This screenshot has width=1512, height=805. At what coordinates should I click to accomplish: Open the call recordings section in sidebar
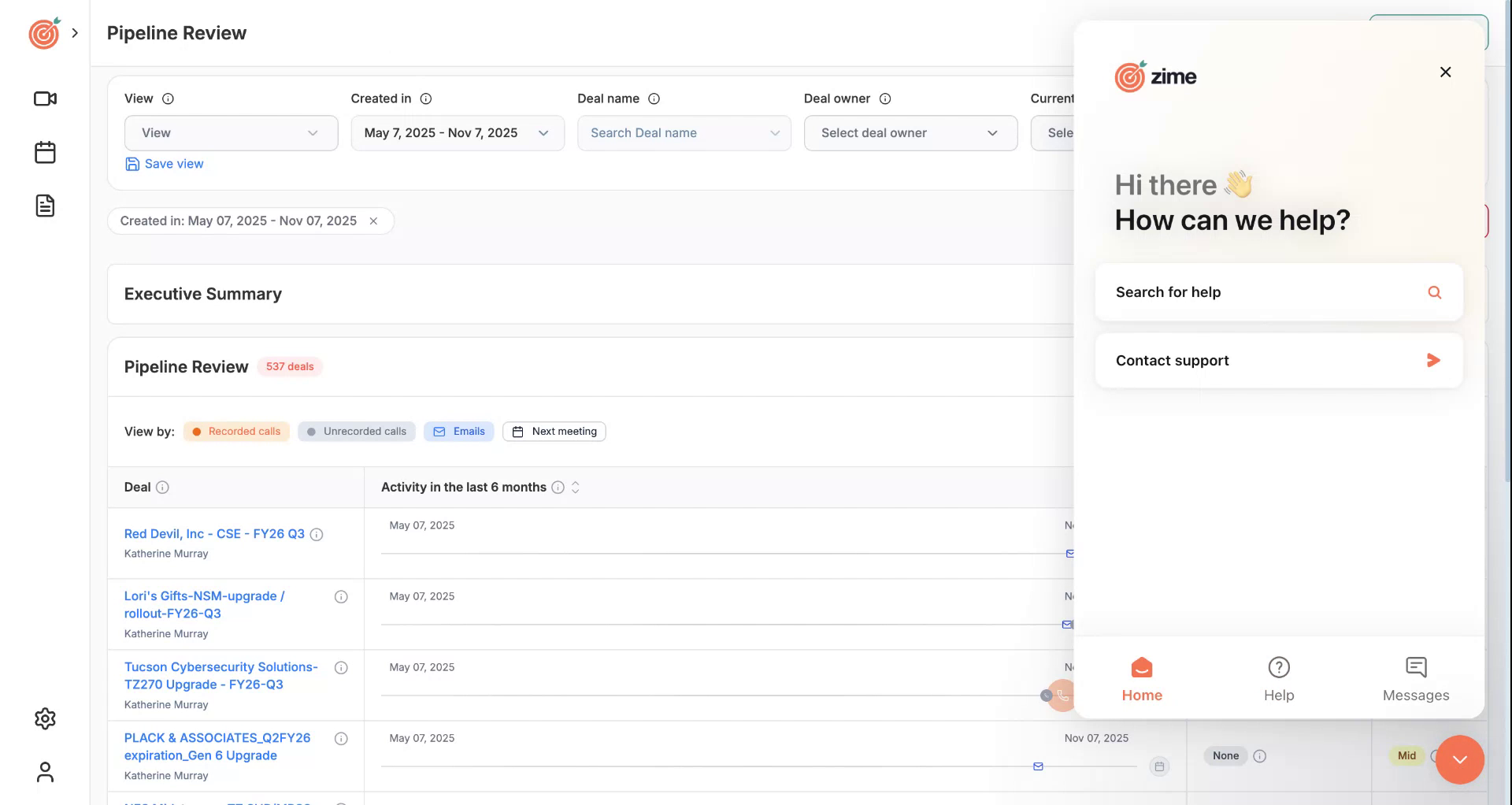pyautogui.click(x=45, y=98)
